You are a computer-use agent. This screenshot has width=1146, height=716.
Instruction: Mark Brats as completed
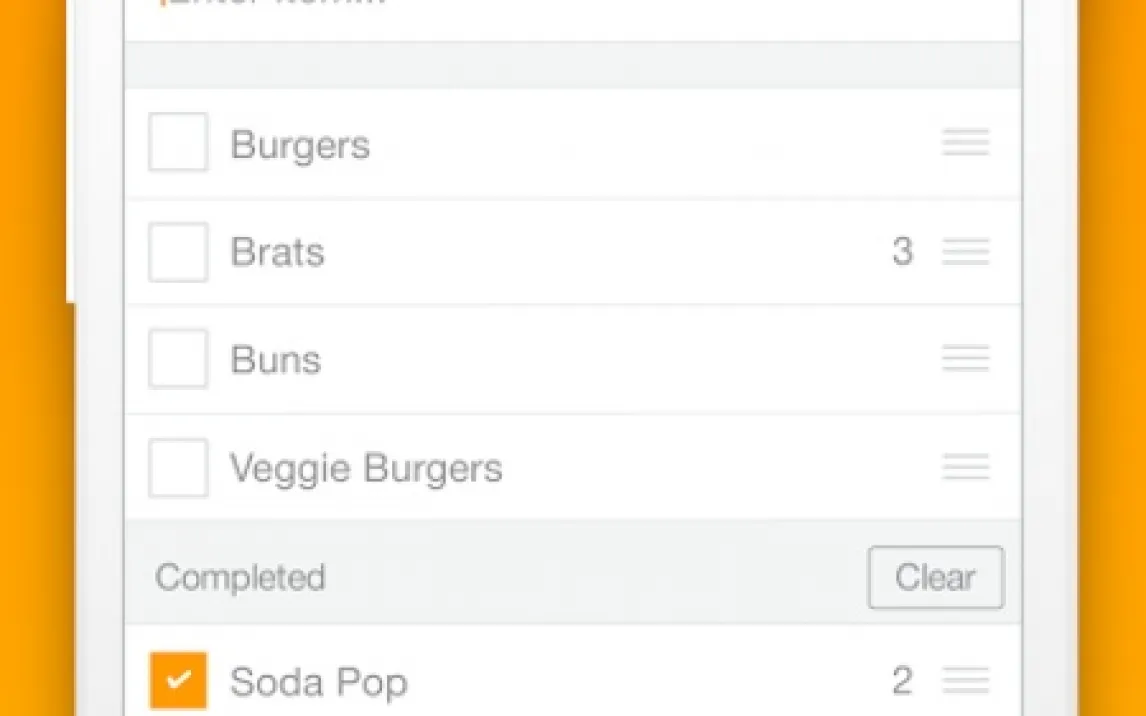[178, 252]
